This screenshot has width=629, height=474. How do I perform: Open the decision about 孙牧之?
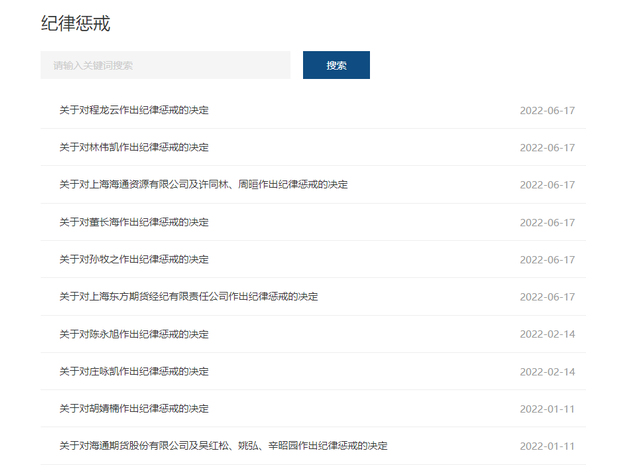click(x=134, y=259)
